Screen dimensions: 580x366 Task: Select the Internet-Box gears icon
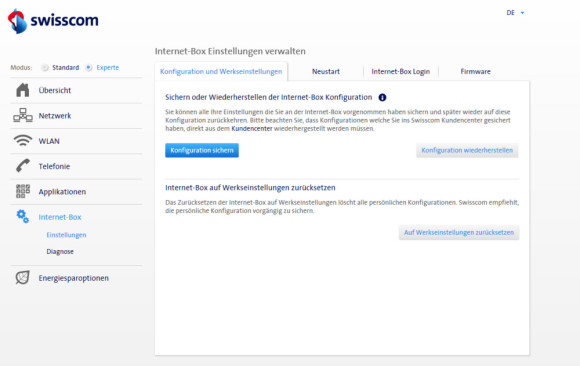23,216
